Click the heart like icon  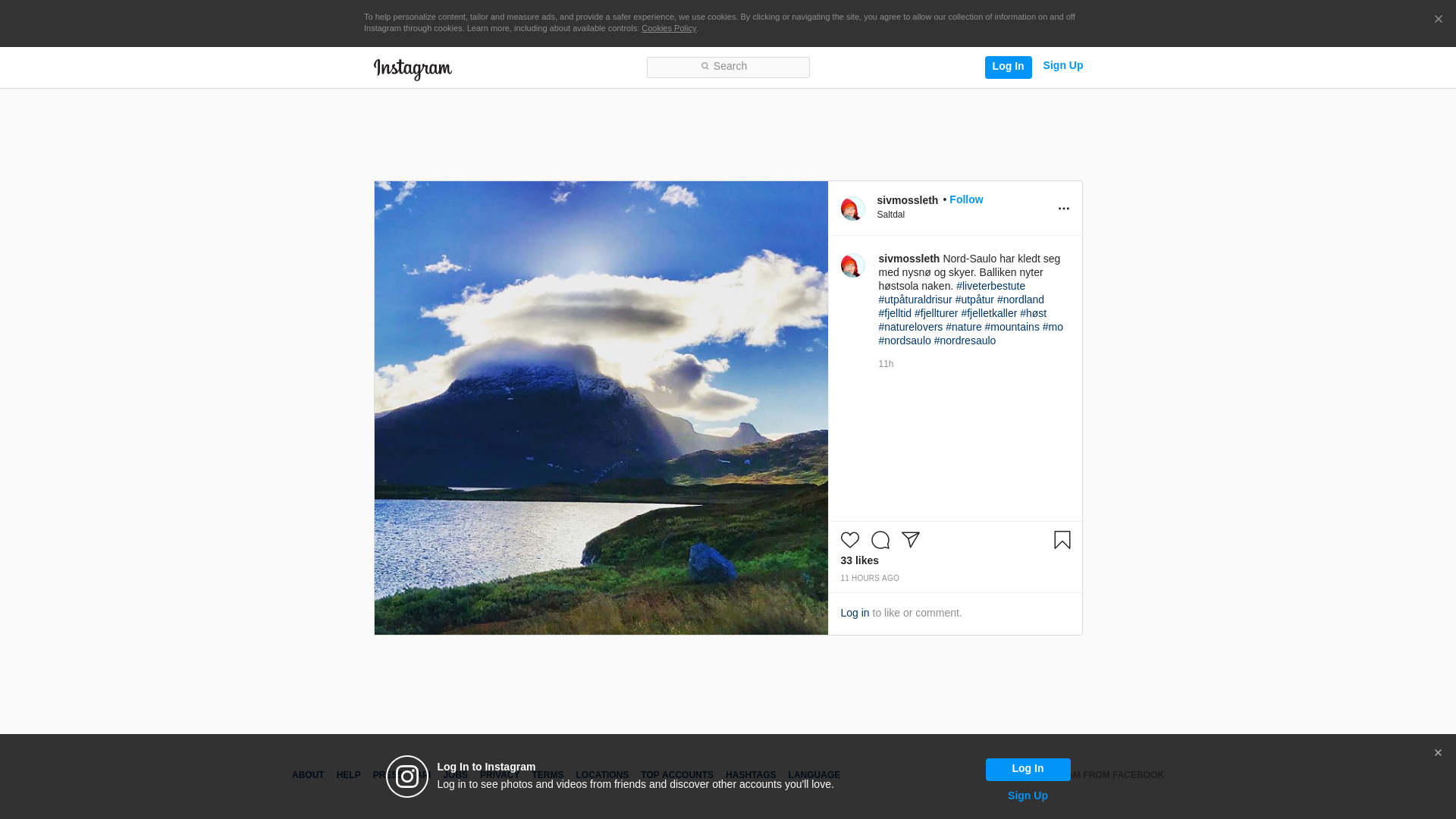pyautogui.click(x=849, y=540)
